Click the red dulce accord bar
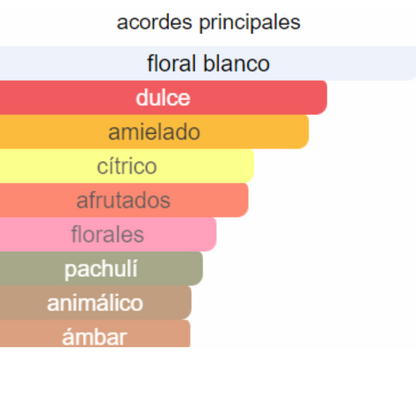The width and height of the screenshot is (416, 416). pos(163,97)
